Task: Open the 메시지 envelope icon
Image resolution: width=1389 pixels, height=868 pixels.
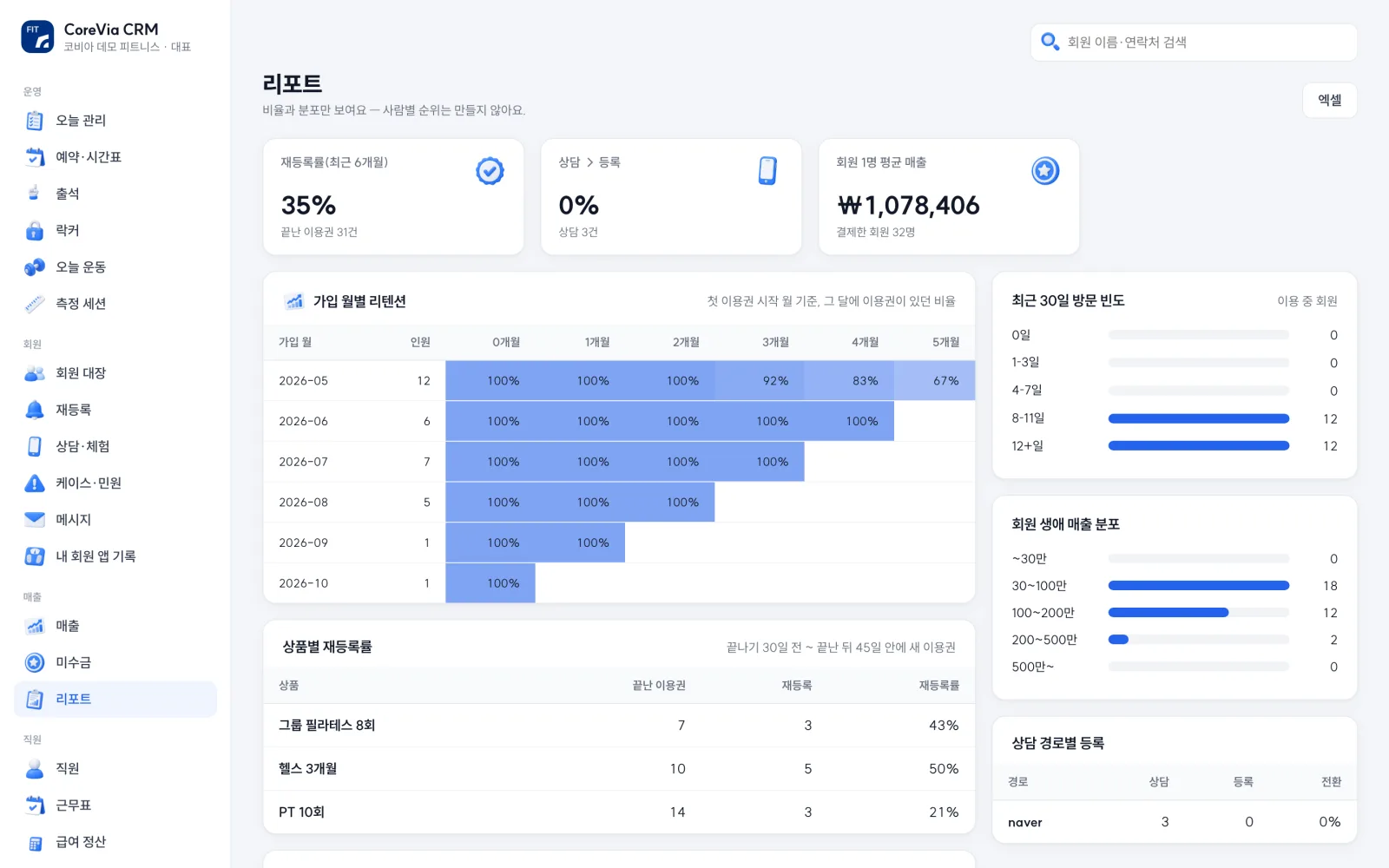Action: [35, 519]
